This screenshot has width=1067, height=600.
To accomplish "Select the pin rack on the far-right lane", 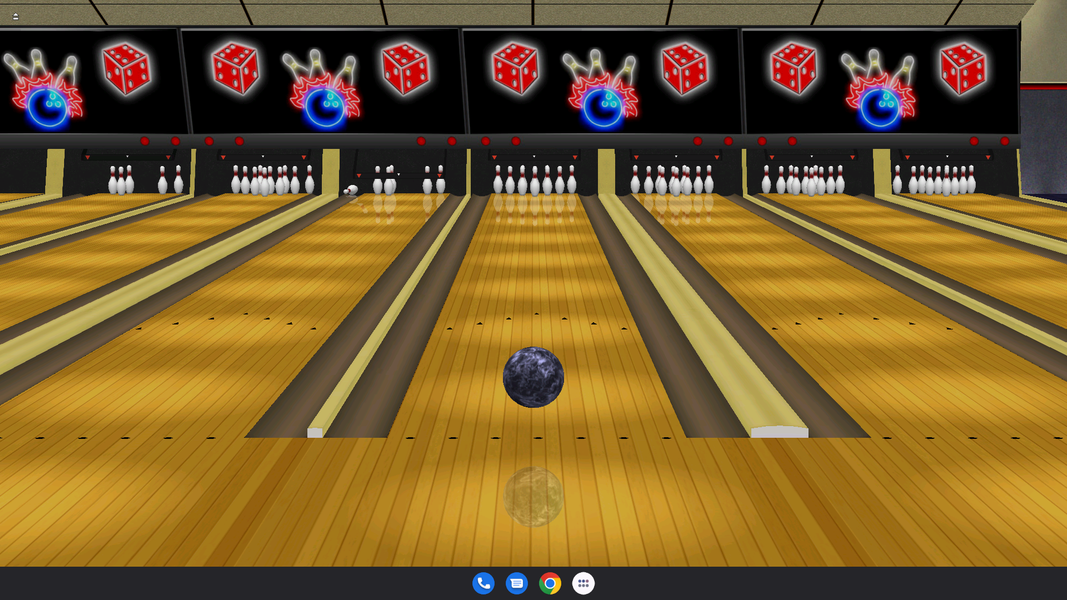I will [935, 180].
